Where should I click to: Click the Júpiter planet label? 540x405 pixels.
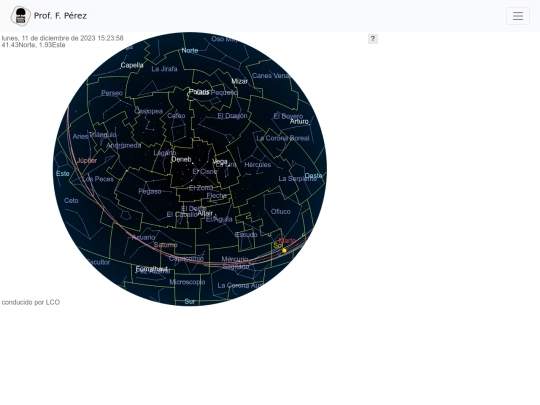(x=87, y=160)
